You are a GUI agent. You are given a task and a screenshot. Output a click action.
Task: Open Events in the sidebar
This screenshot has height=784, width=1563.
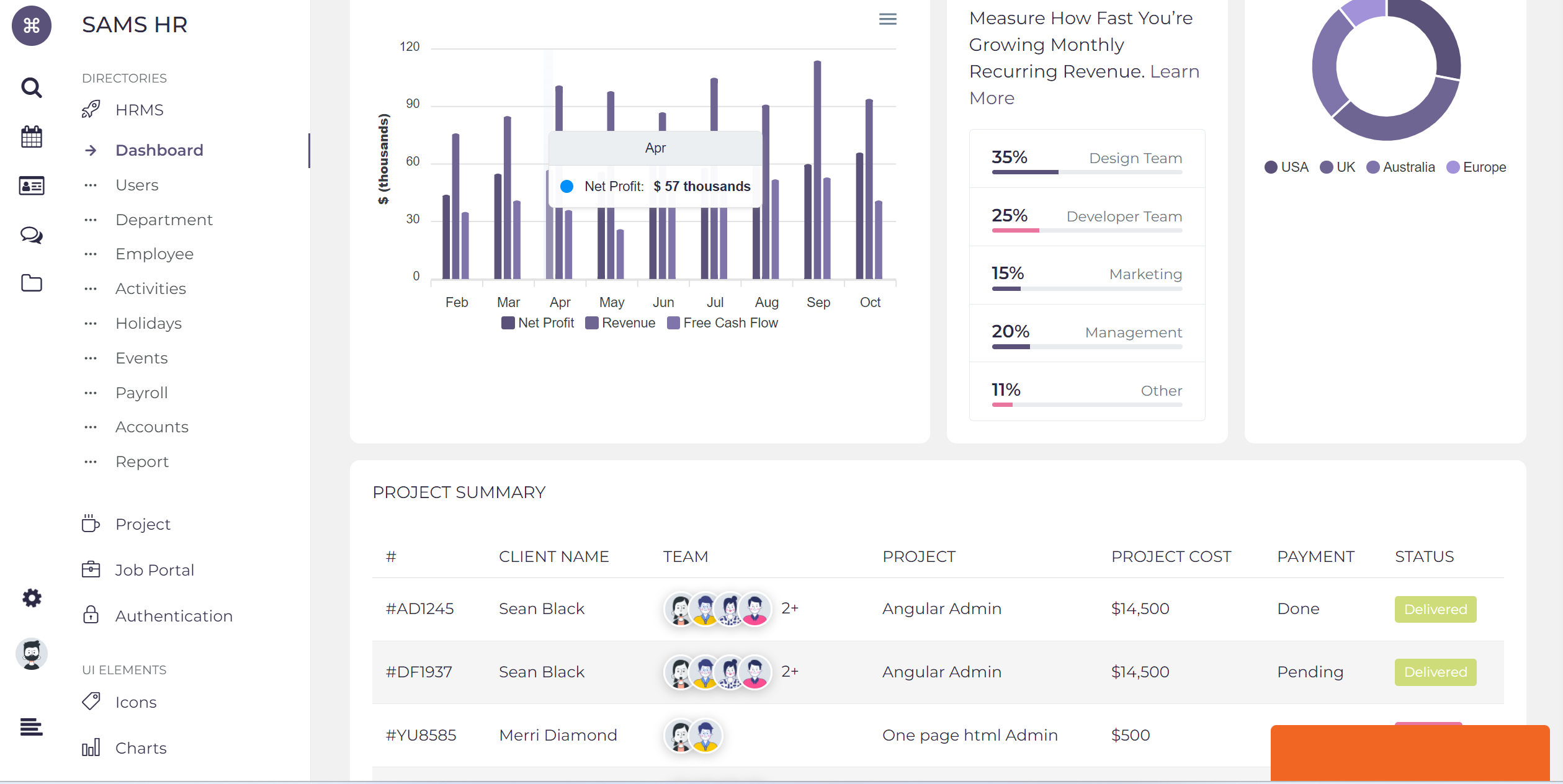coord(141,358)
